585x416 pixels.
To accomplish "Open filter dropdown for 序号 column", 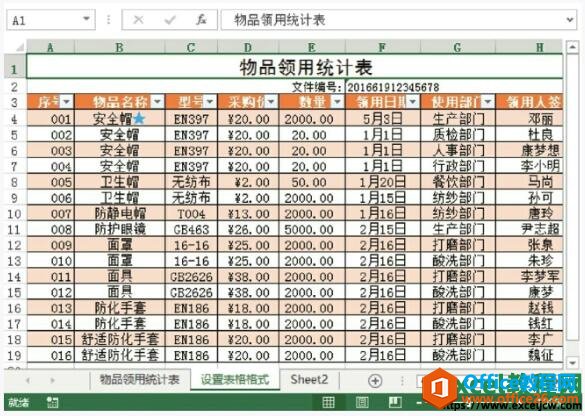I will (x=66, y=101).
